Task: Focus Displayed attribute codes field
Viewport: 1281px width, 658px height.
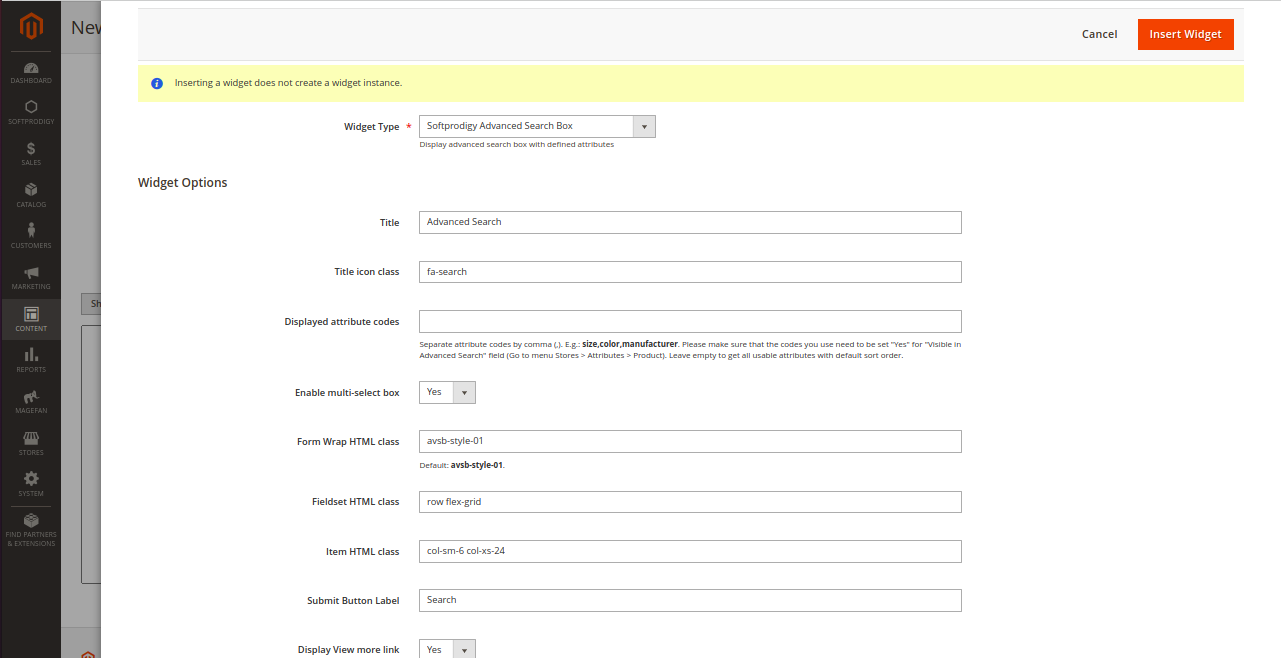Action: pos(690,322)
